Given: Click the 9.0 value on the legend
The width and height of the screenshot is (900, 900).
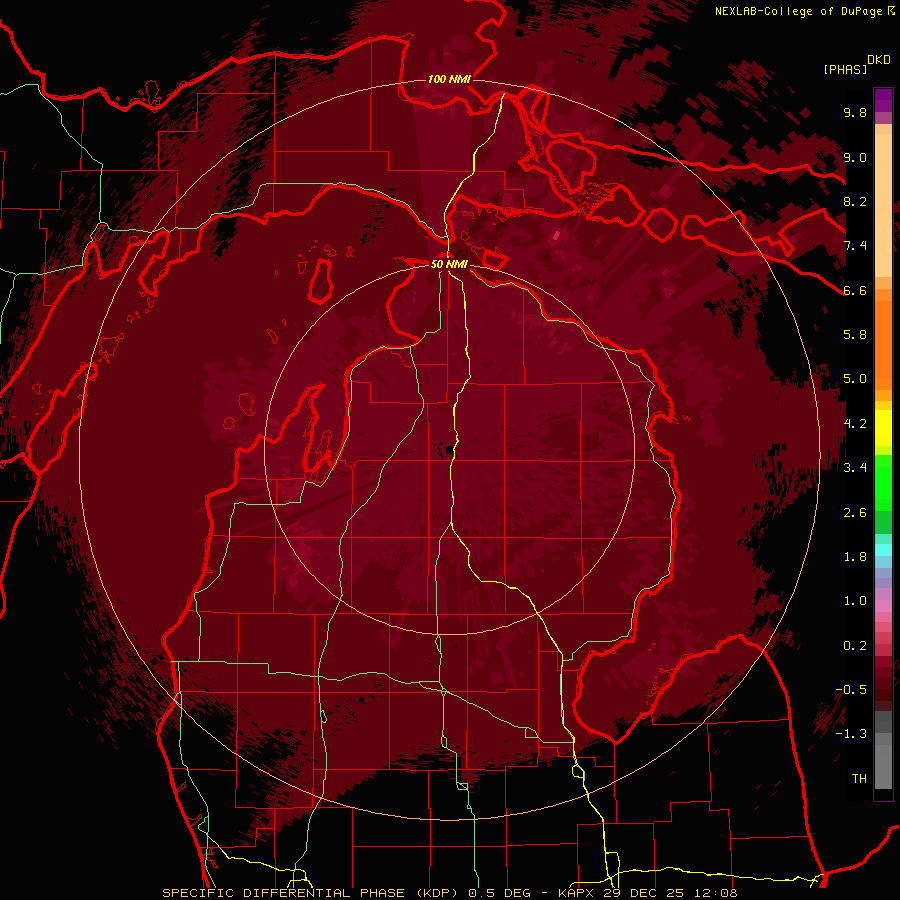Looking at the screenshot, I should tap(855, 157).
